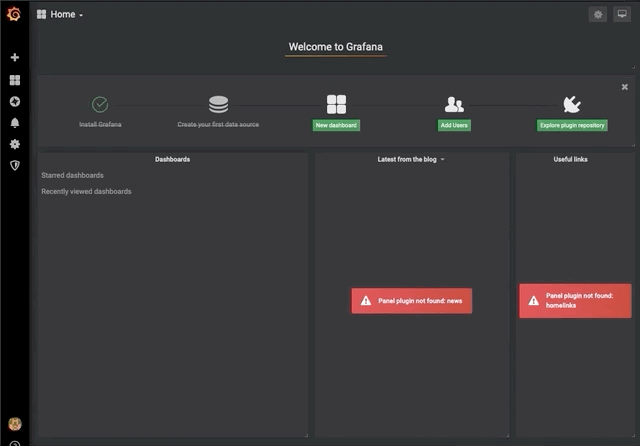Click 'Panel plugin not found: homelinks' message

tap(579, 301)
